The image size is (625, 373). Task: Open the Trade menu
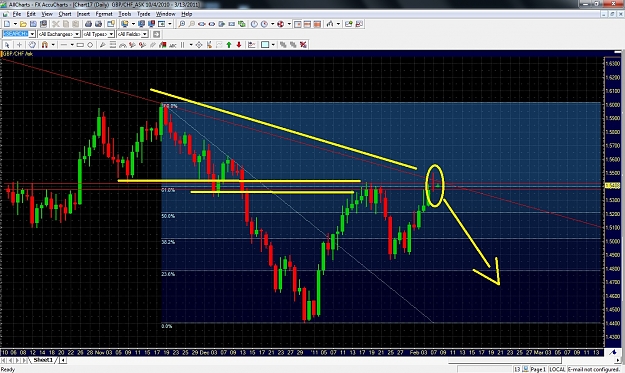(143, 14)
